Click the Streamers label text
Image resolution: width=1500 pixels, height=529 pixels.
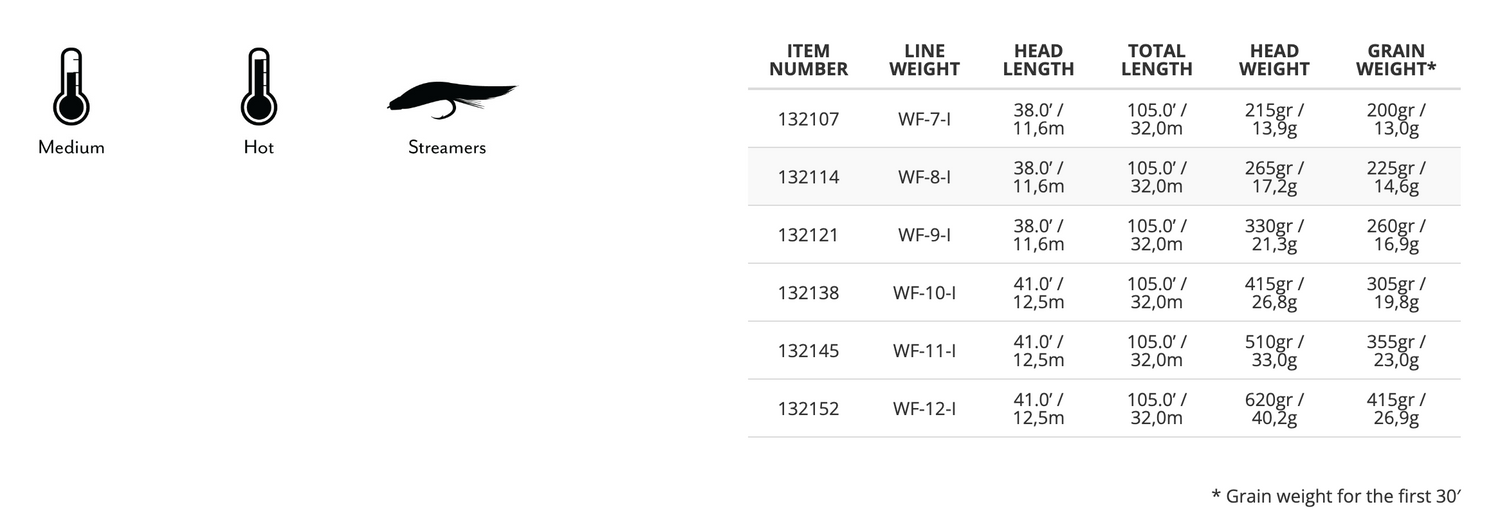[x=447, y=147]
